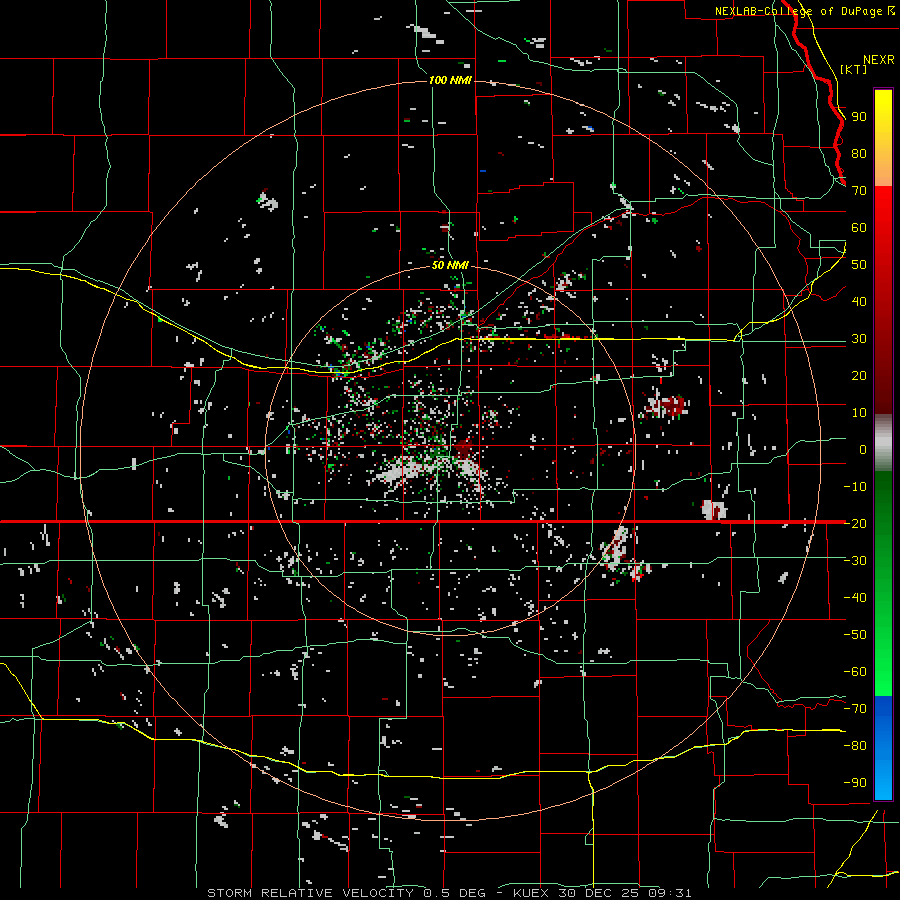The width and height of the screenshot is (900, 900).
Task: Click the KUEX radar site identifier
Action: coord(531,893)
